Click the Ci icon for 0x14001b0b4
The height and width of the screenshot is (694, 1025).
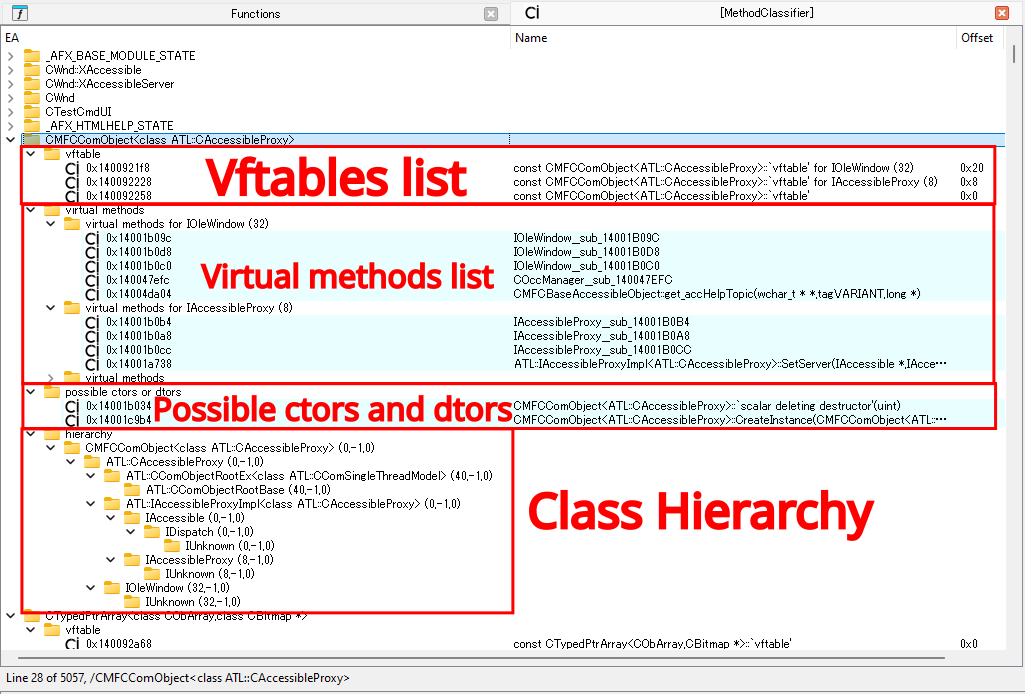pos(92,322)
